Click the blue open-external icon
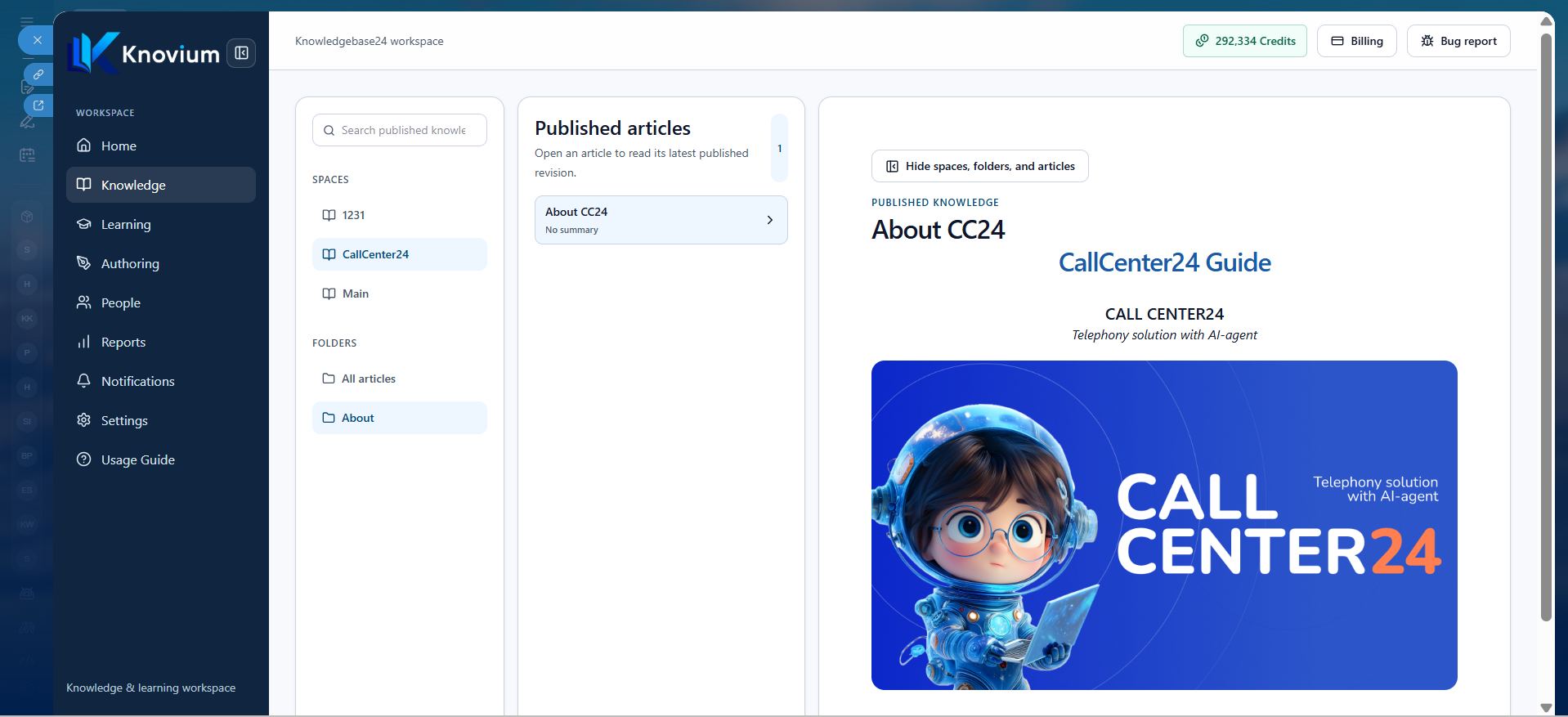 coord(38,105)
